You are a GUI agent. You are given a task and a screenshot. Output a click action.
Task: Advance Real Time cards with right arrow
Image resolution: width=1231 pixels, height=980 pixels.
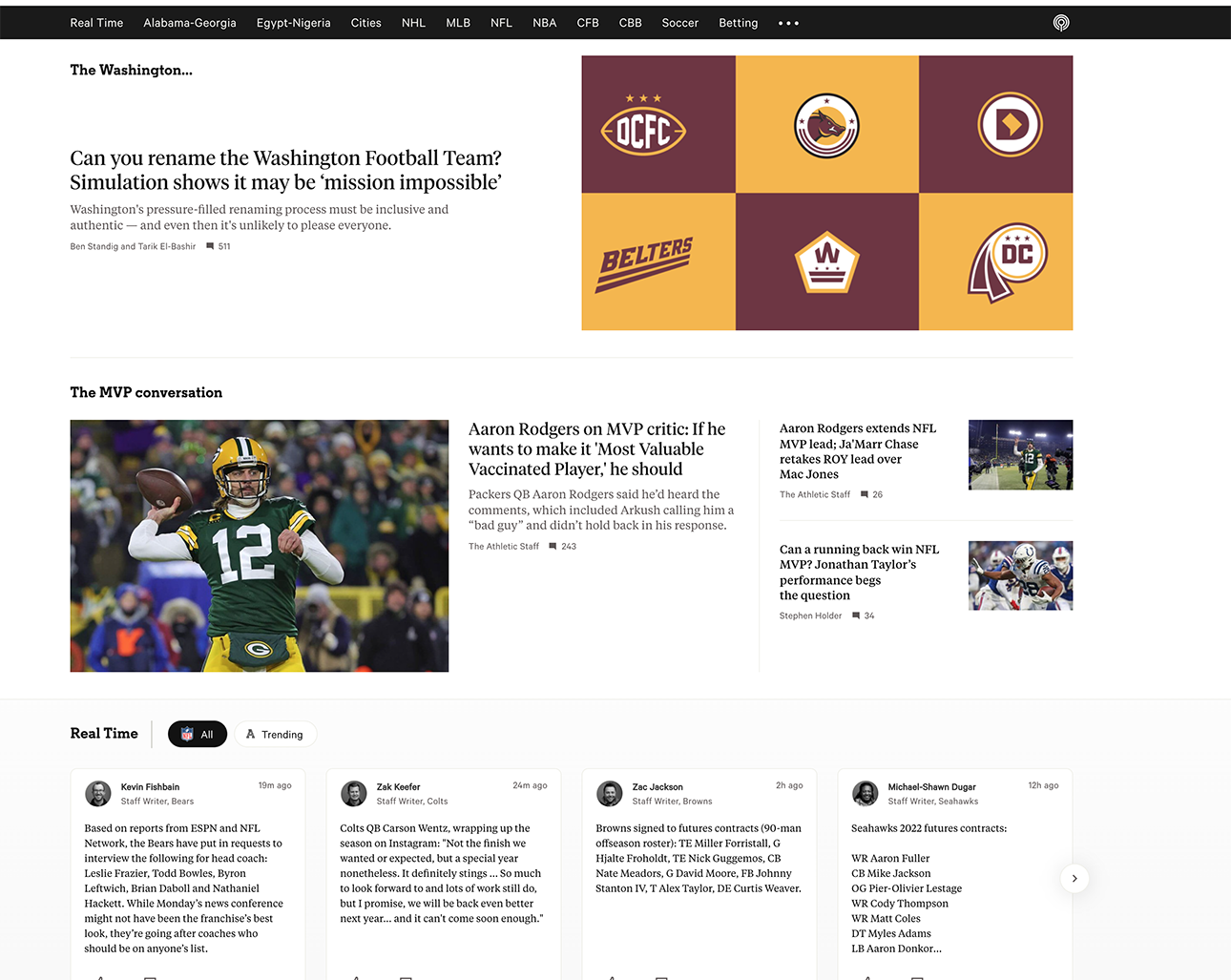coord(1075,878)
